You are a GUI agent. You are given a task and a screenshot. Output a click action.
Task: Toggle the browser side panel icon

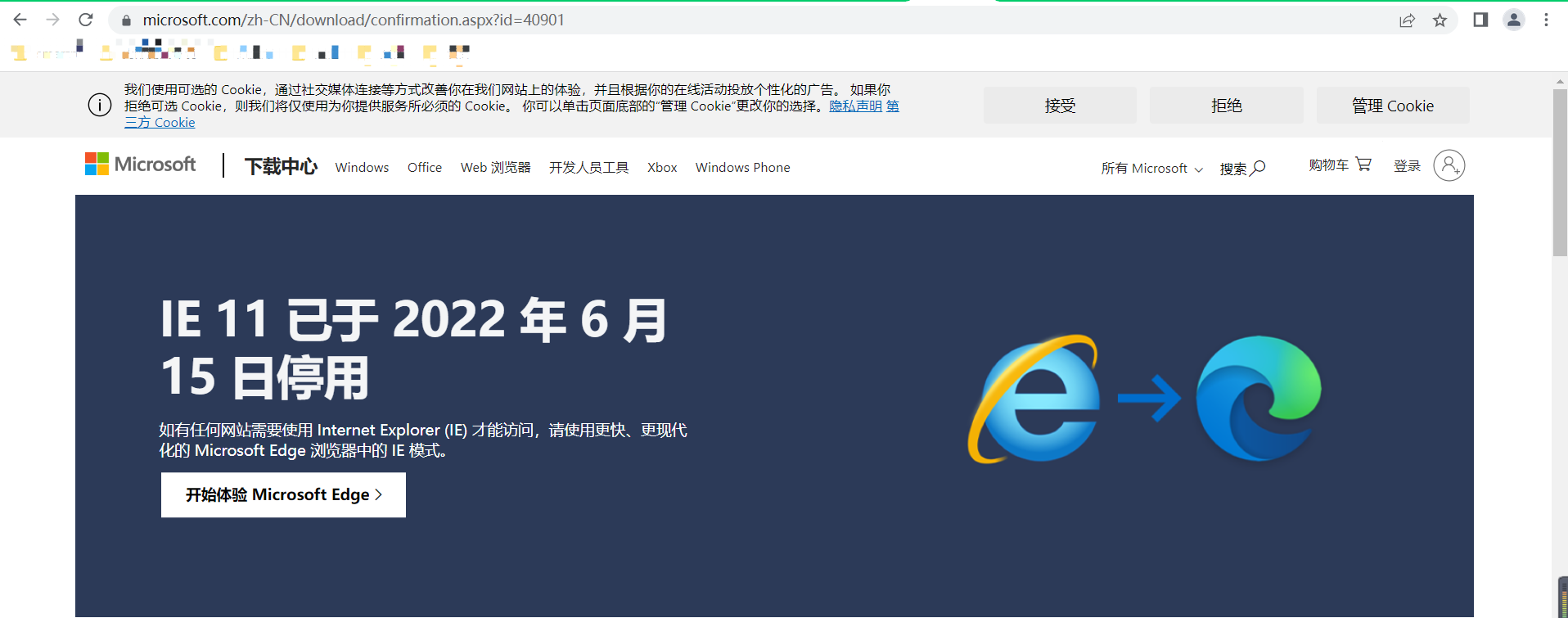coord(1480,20)
